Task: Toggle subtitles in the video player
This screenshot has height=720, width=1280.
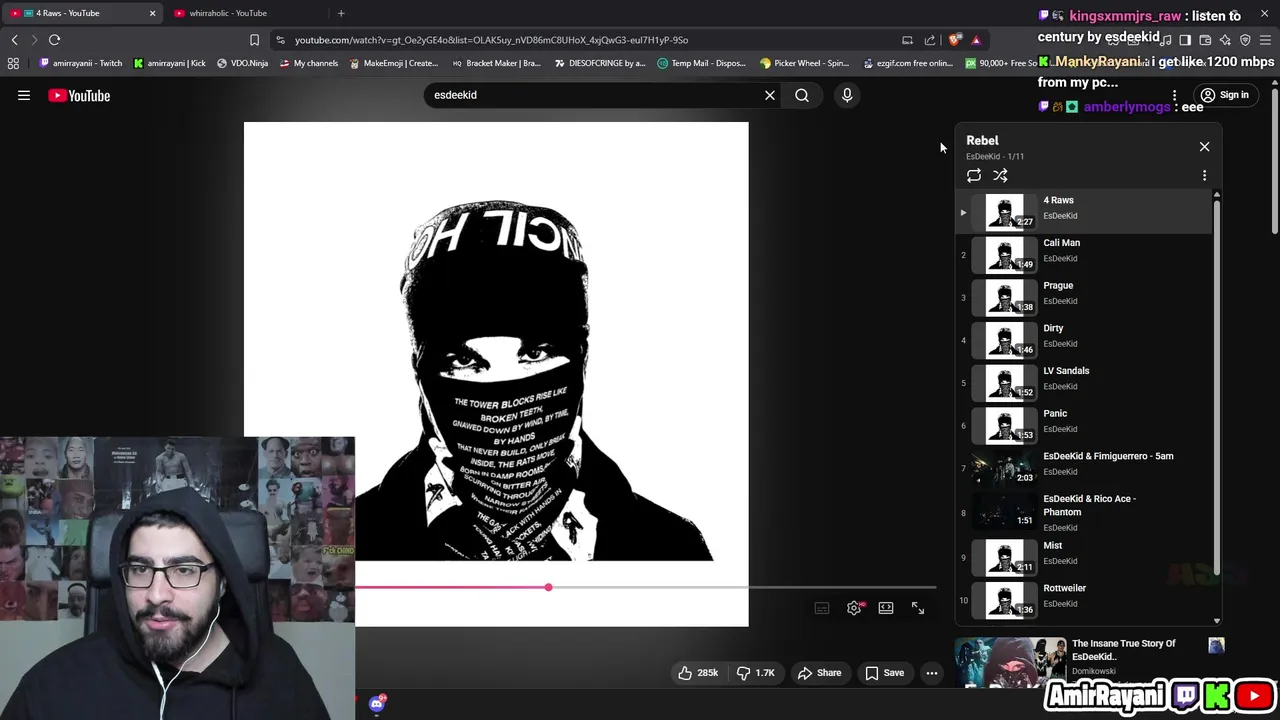Action: 822,608
